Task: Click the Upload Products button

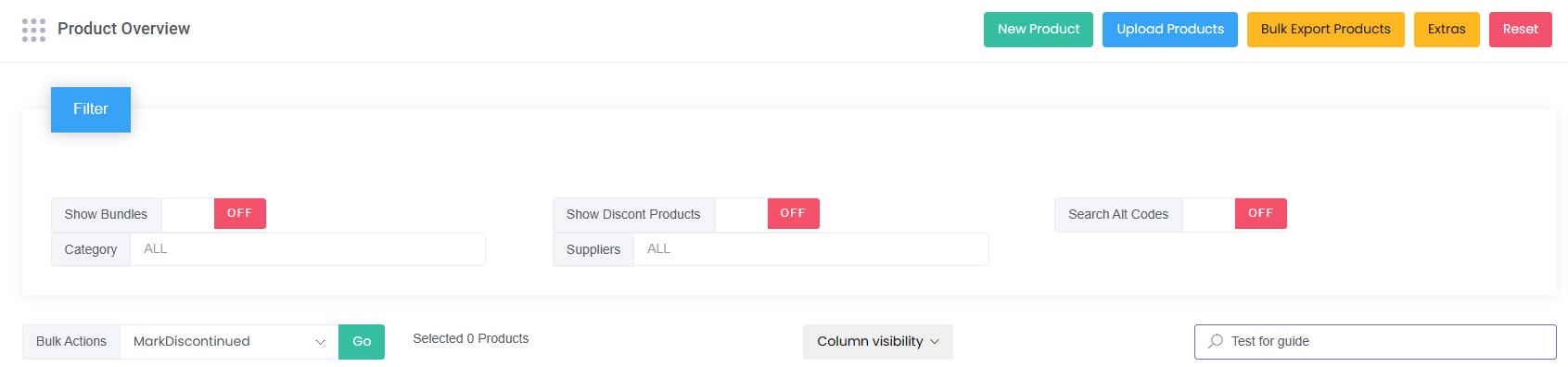Action: point(1170,30)
